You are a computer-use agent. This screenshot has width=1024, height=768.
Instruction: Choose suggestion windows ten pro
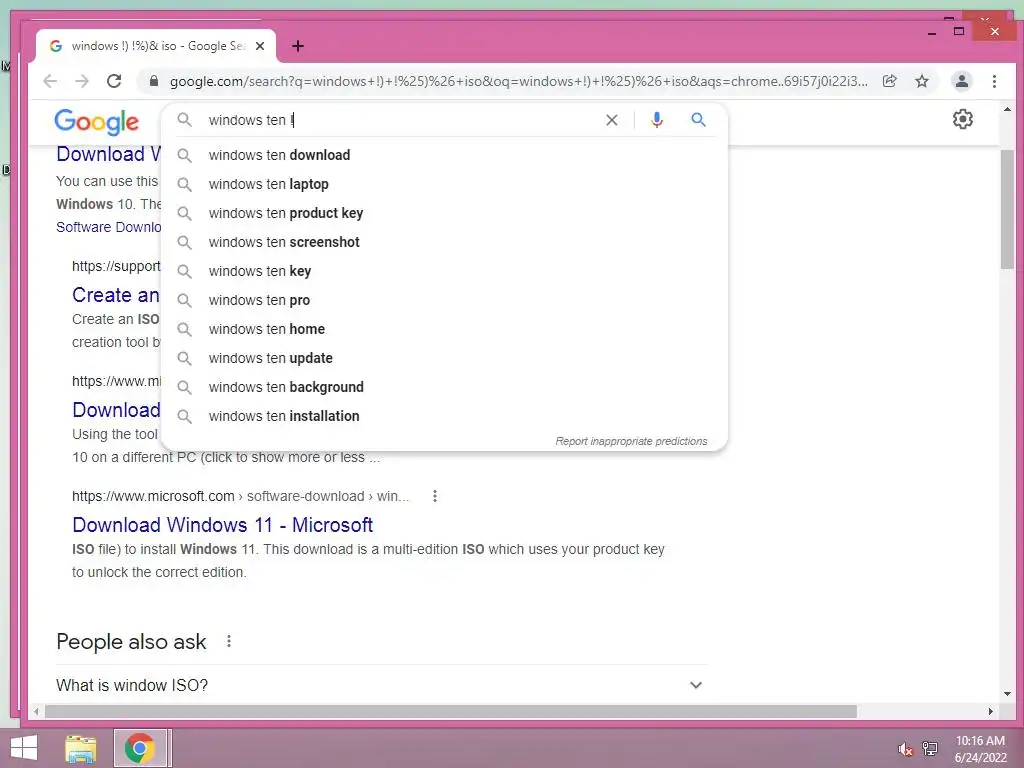tap(444, 300)
